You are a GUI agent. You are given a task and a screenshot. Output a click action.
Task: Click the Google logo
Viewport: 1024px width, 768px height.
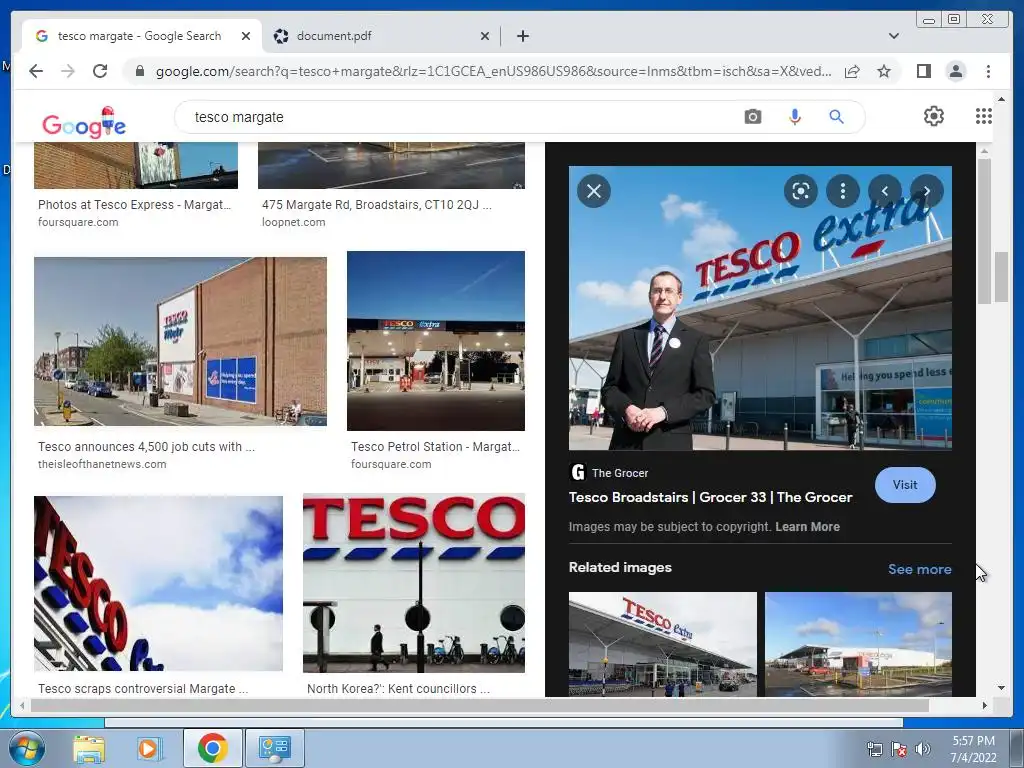click(x=84, y=122)
